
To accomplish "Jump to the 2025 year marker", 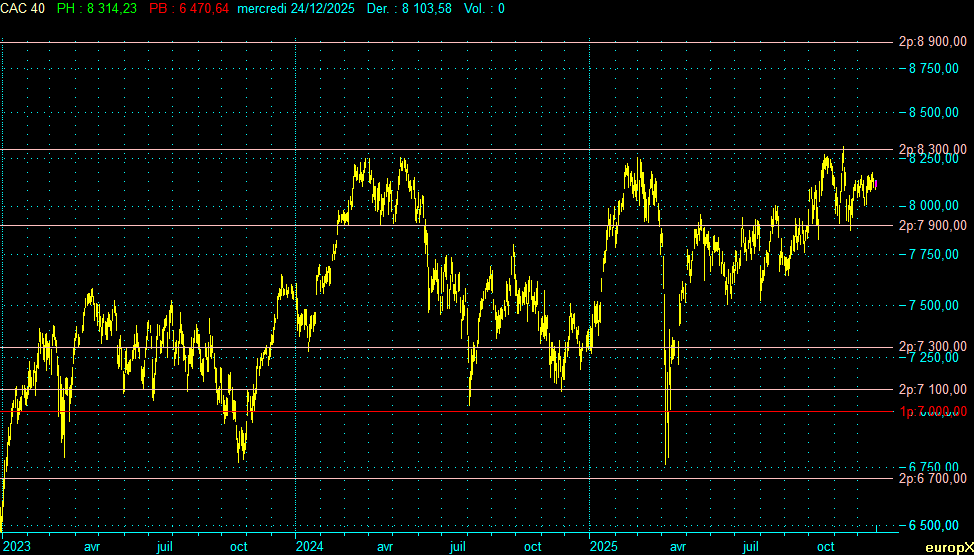I will click(603, 547).
